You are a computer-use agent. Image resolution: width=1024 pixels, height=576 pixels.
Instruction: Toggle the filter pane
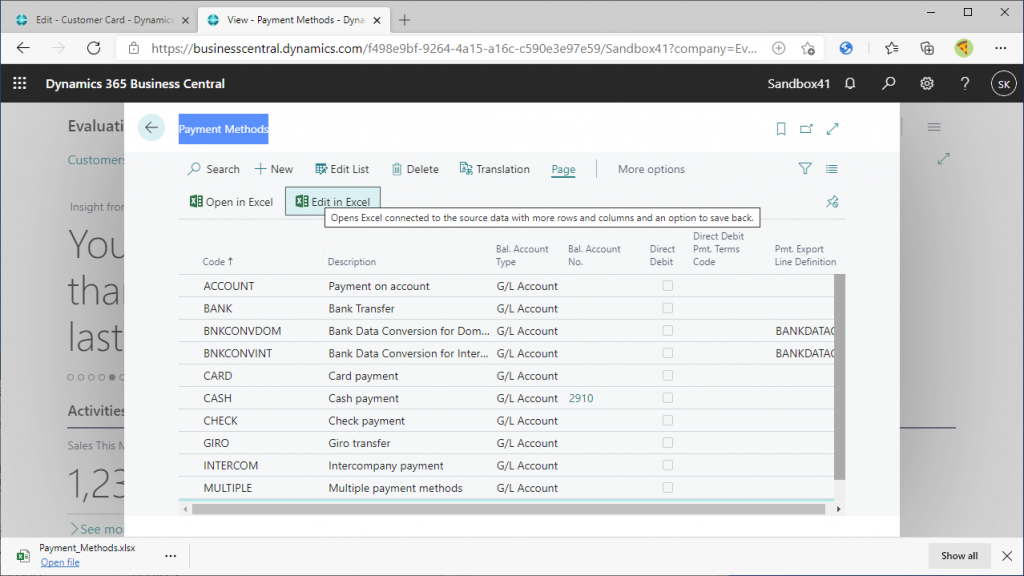pos(805,168)
